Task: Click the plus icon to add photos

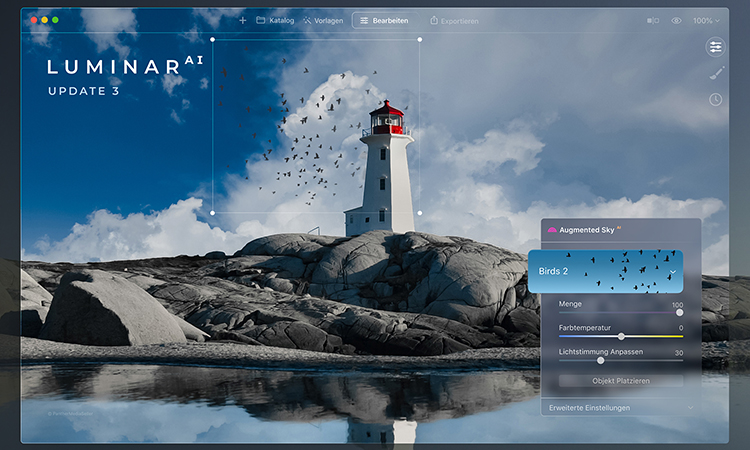Action: [242, 20]
